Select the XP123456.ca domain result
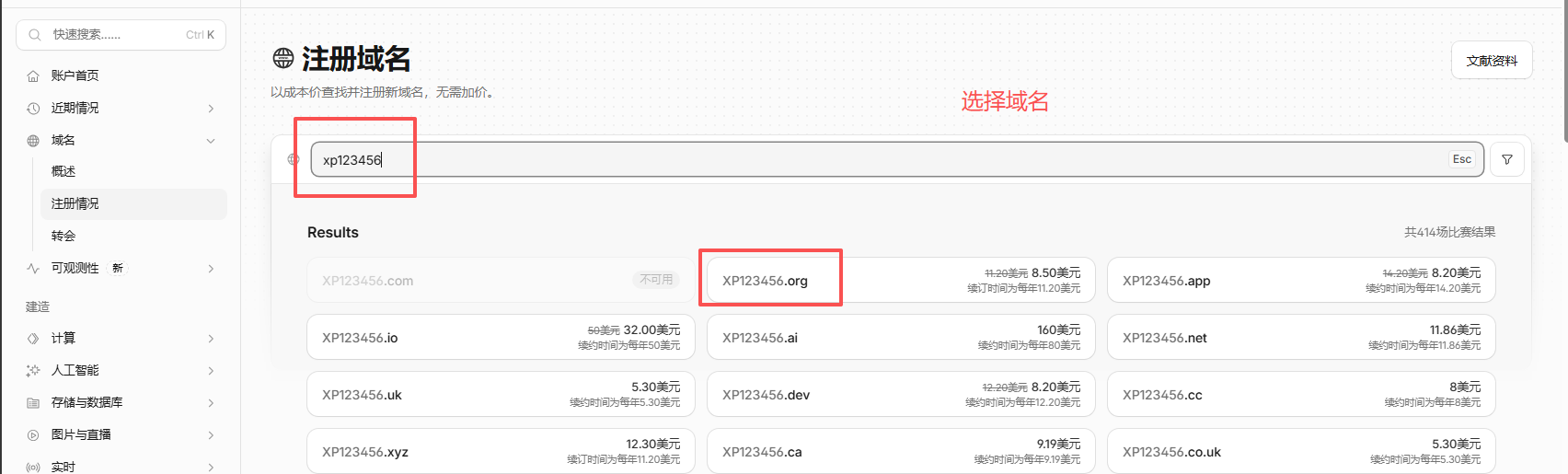The height and width of the screenshot is (474, 1568). (x=901, y=451)
